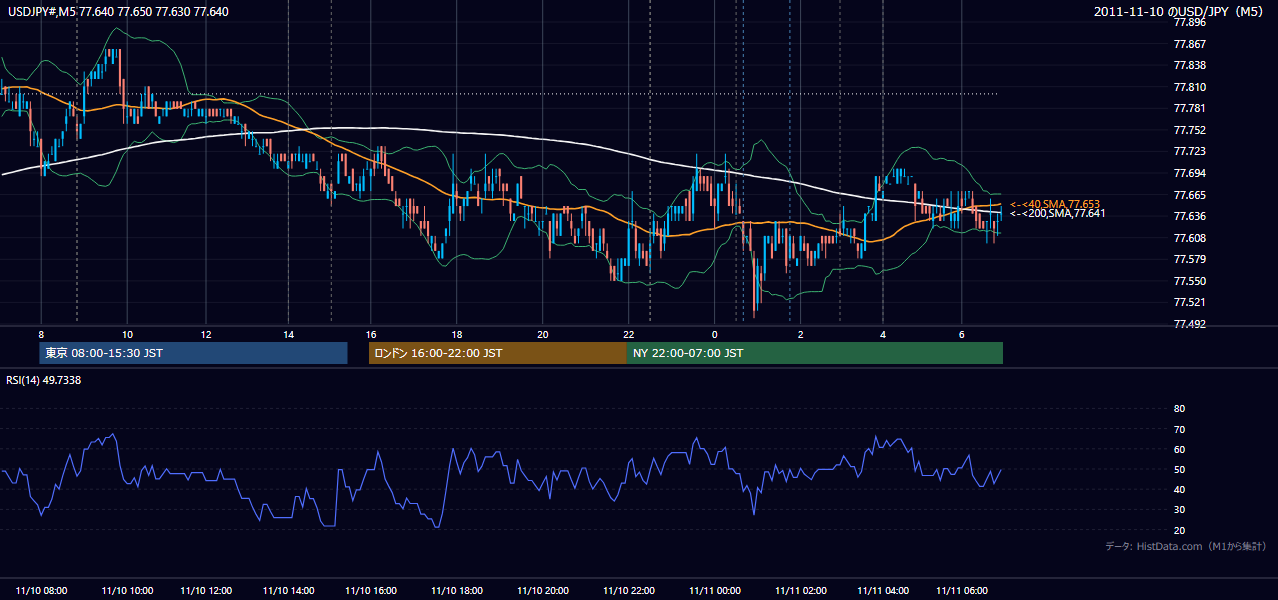This screenshot has width=1278, height=600.
Task: Click the 2011-11-10 USD/JPY (M5) title
Action: (x=1180, y=12)
